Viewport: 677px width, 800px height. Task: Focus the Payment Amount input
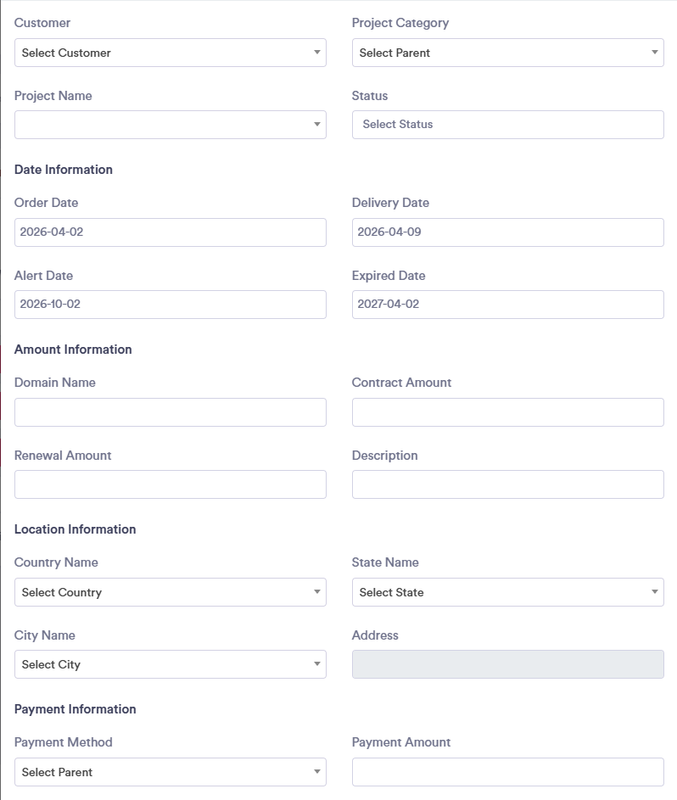coord(508,772)
